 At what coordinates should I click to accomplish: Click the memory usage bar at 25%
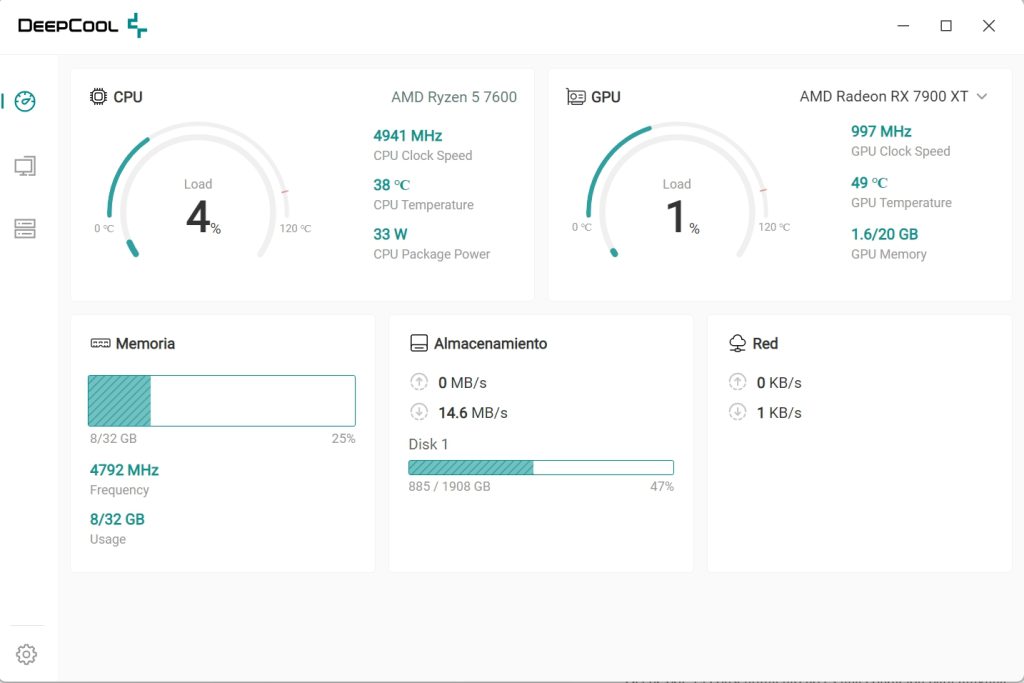(x=222, y=401)
